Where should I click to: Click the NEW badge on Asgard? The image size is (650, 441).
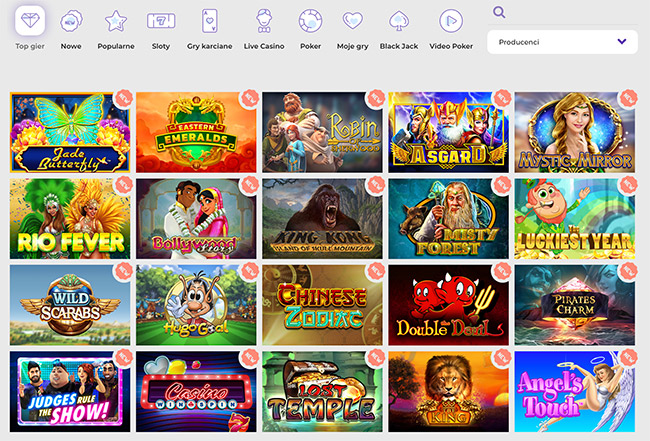pos(502,99)
